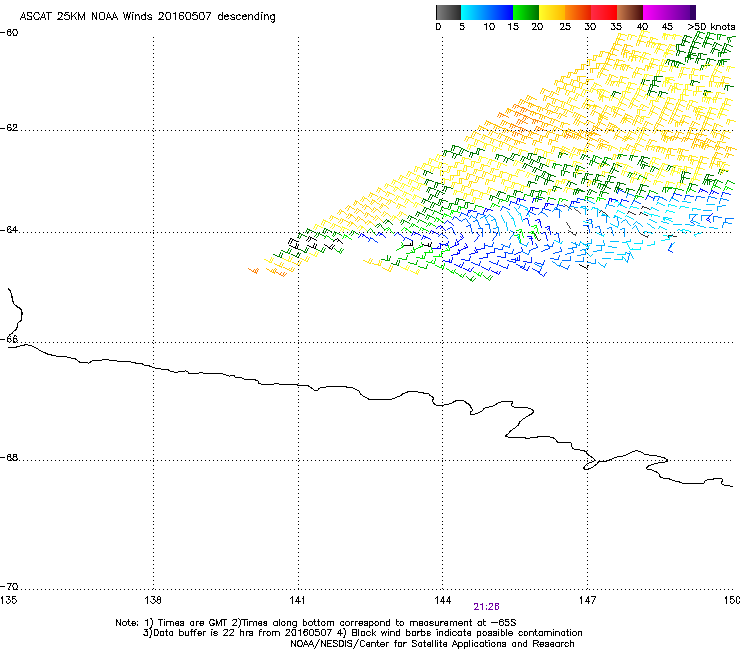Click the chart title 'ASCAT 25KM NOAA Winds 20160507 descending'
The width and height of the screenshot is (740, 650).
147,16
